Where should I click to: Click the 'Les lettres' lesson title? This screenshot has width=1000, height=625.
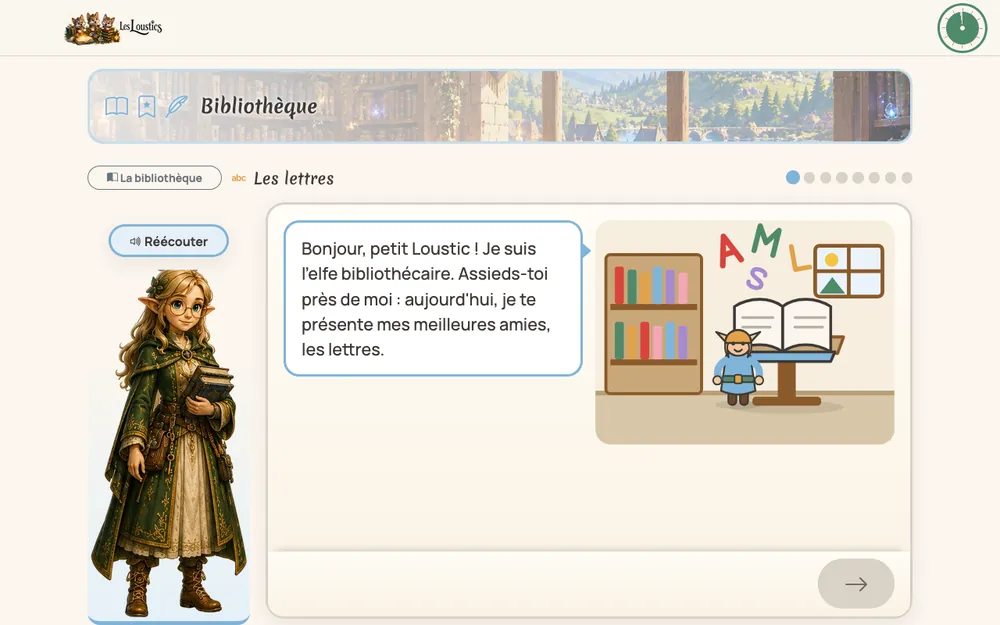point(293,179)
